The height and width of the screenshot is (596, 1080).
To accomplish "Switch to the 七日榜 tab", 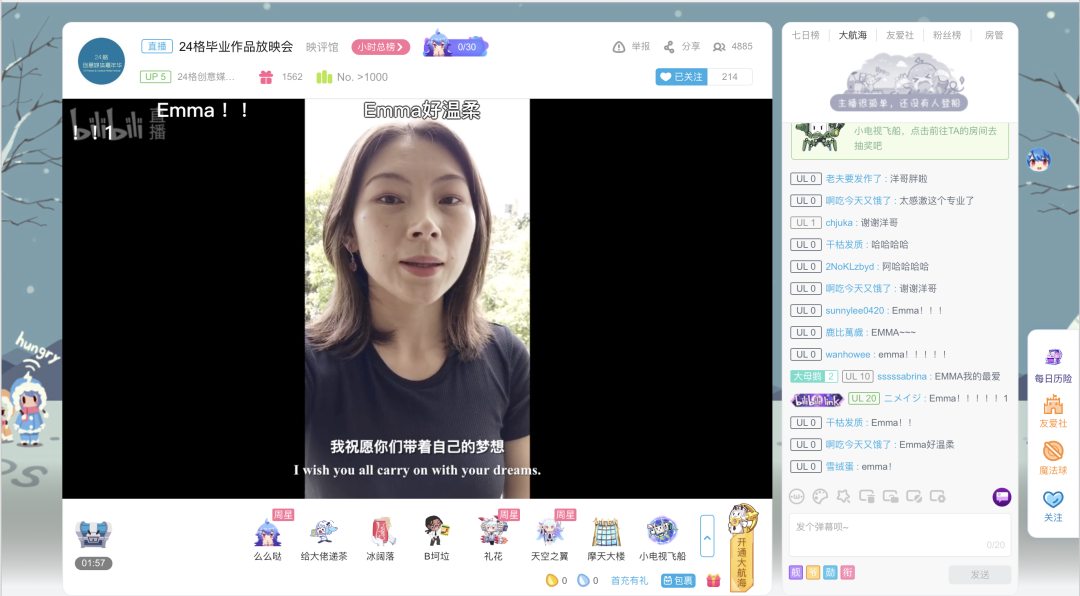I will click(805, 35).
